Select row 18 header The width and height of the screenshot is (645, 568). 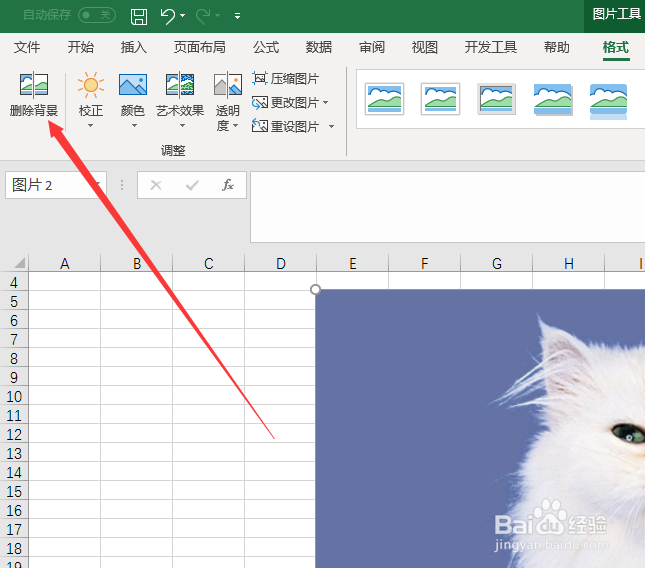(x=14, y=548)
